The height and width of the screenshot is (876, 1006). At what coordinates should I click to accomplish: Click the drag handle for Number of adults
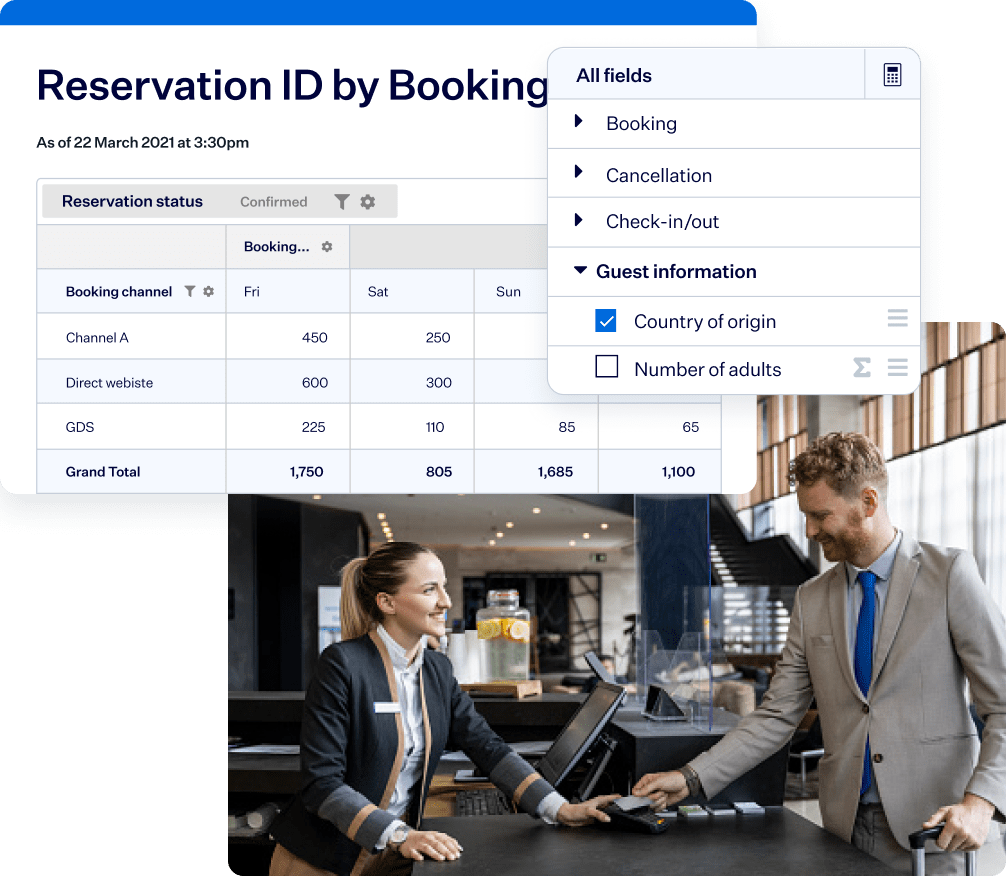click(x=897, y=368)
